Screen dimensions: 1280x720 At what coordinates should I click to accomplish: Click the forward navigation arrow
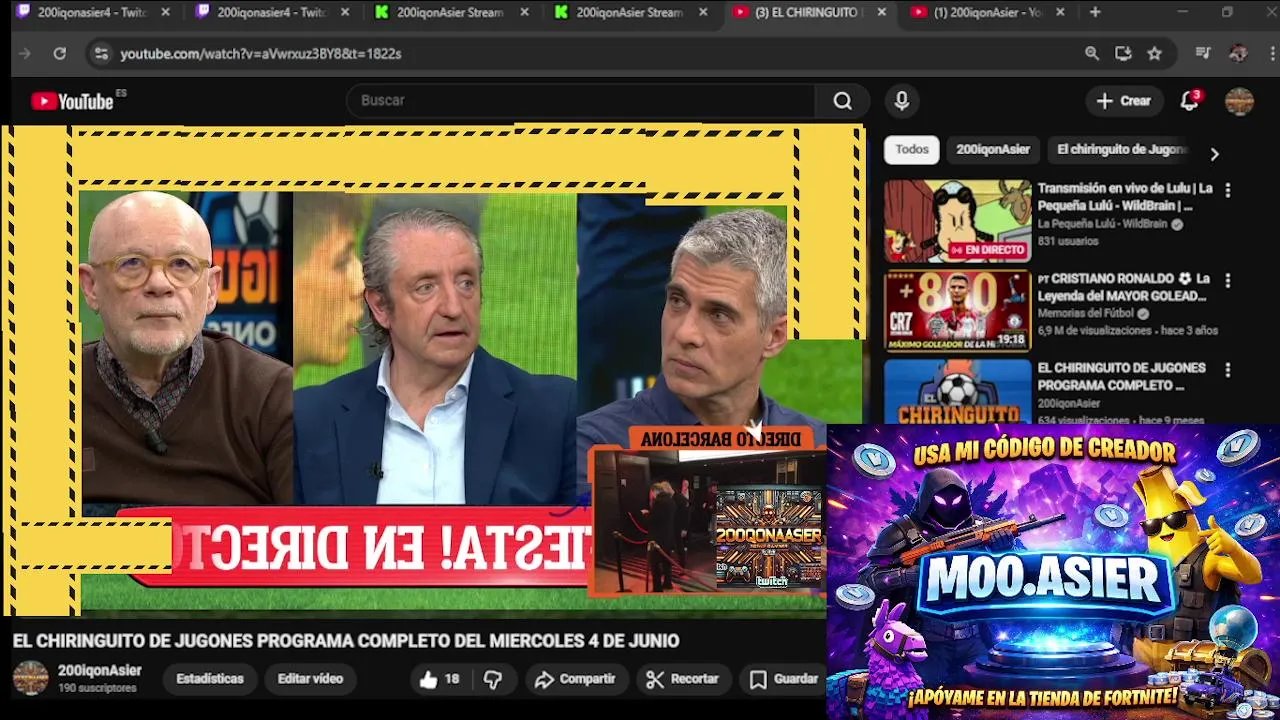(x=25, y=53)
